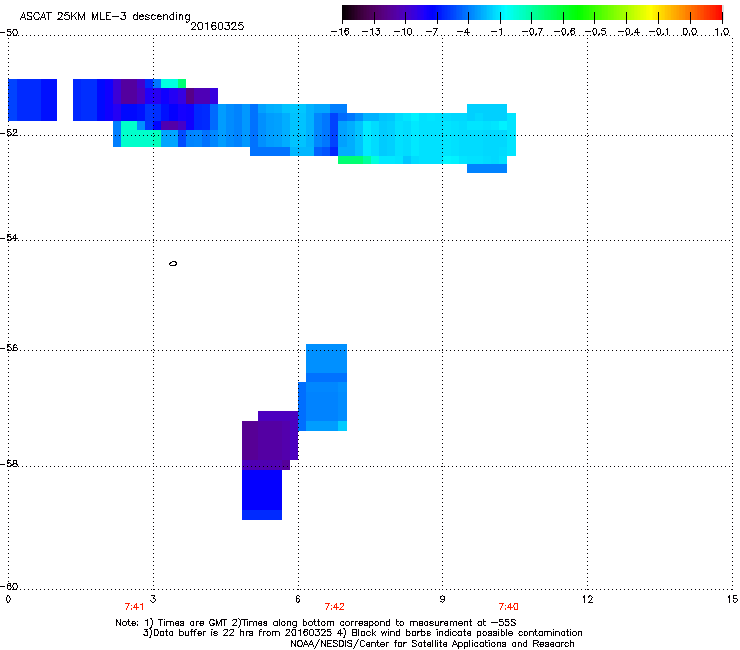Click the -16 colorbar label

(x=340, y=32)
